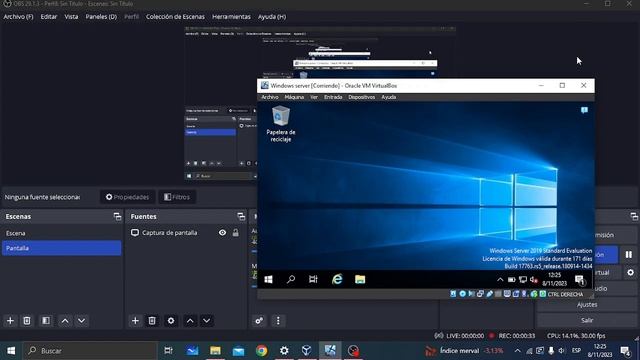Click the Índice merval news widget
The height and width of the screenshot is (360, 640).
point(464,351)
